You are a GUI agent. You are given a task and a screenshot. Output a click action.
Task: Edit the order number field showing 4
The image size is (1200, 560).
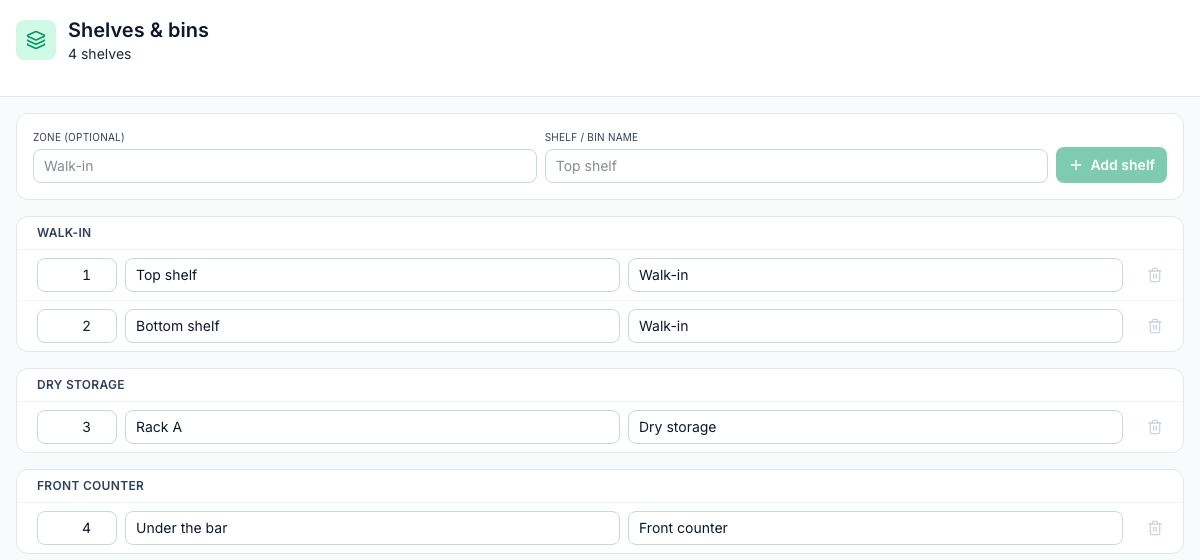[x=77, y=528]
